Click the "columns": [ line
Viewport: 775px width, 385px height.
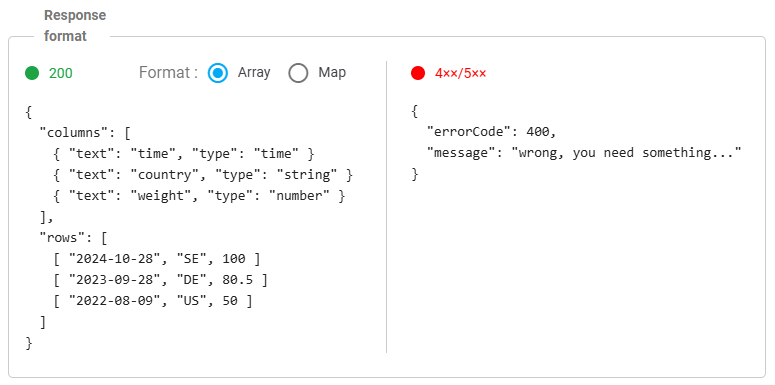pyautogui.click(x=85, y=132)
